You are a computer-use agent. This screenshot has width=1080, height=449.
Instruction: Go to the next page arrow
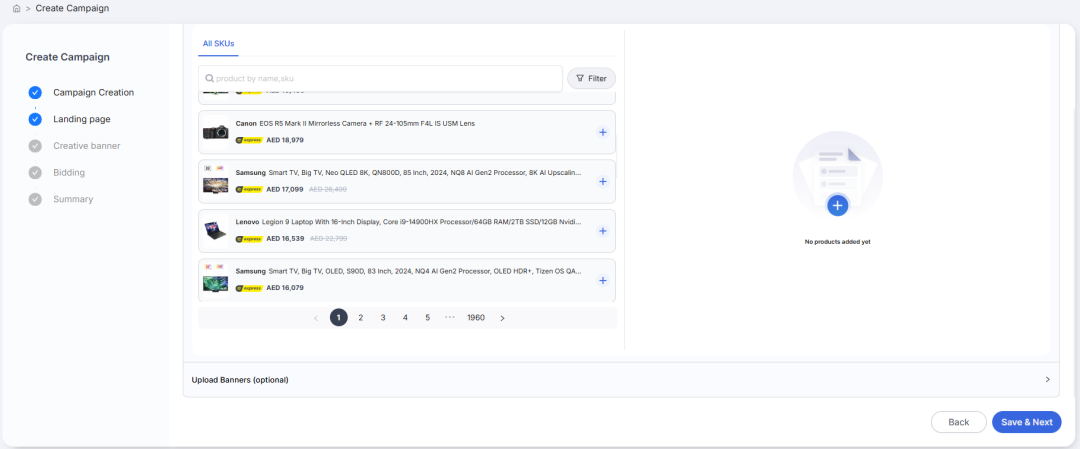(x=502, y=318)
